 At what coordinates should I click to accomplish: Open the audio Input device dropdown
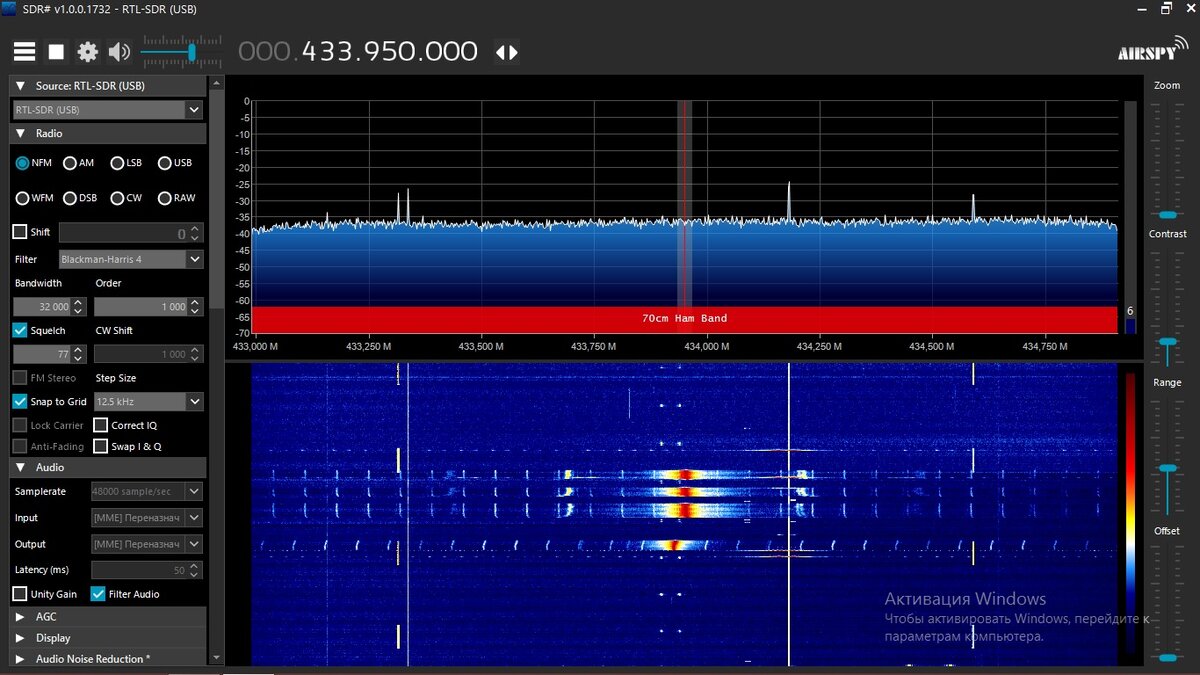[x=147, y=518]
